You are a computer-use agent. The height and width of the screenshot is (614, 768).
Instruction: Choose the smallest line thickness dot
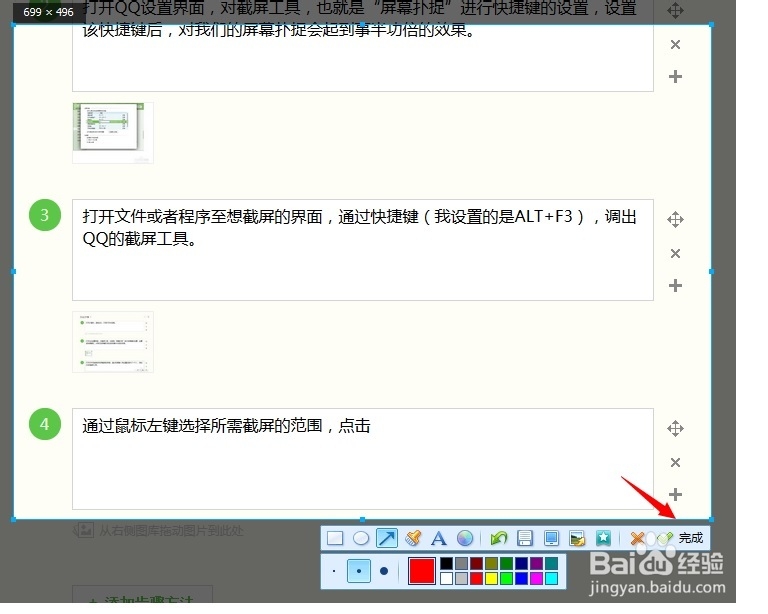(x=334, y=571)
